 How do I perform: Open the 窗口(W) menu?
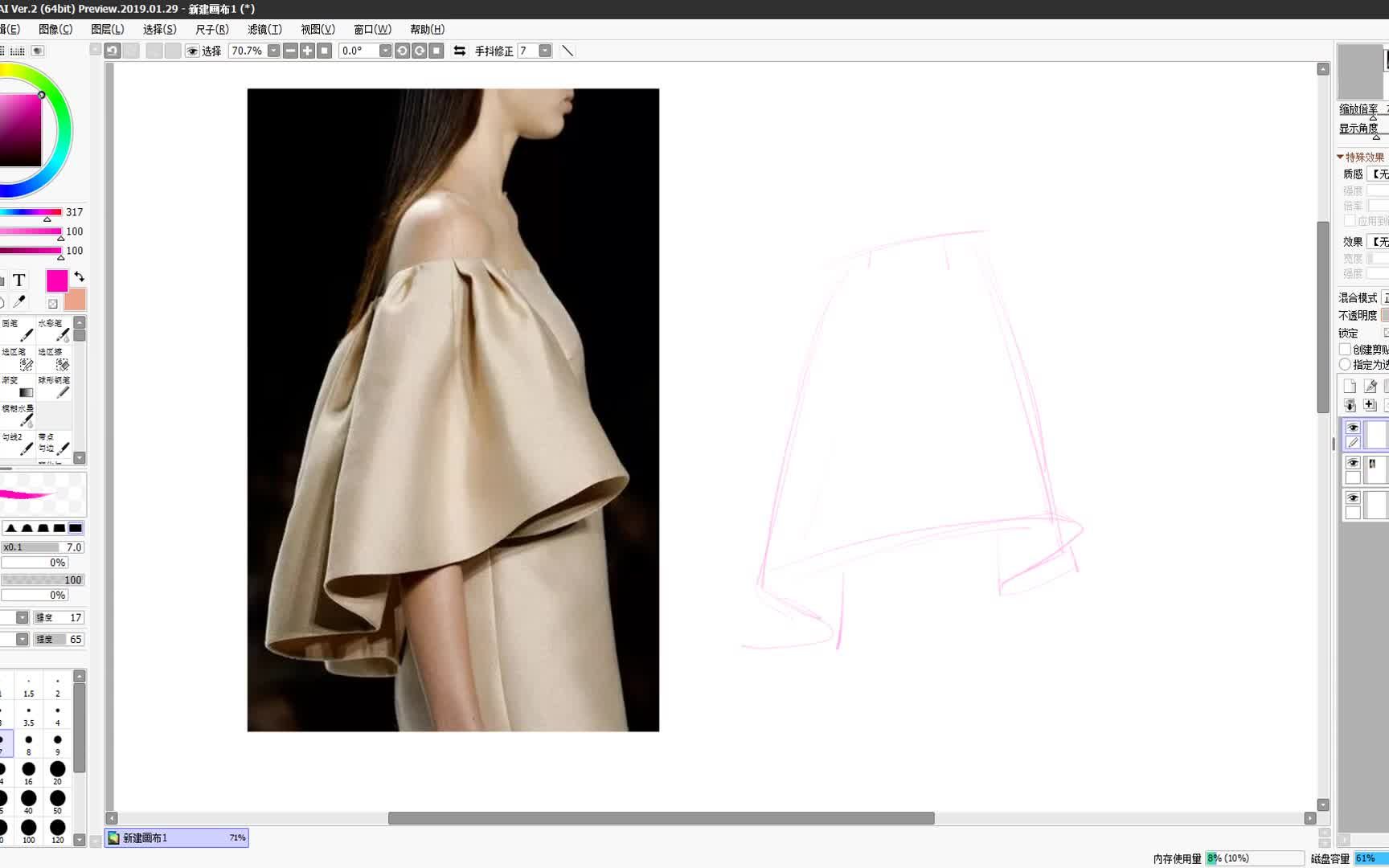[372, 29]
